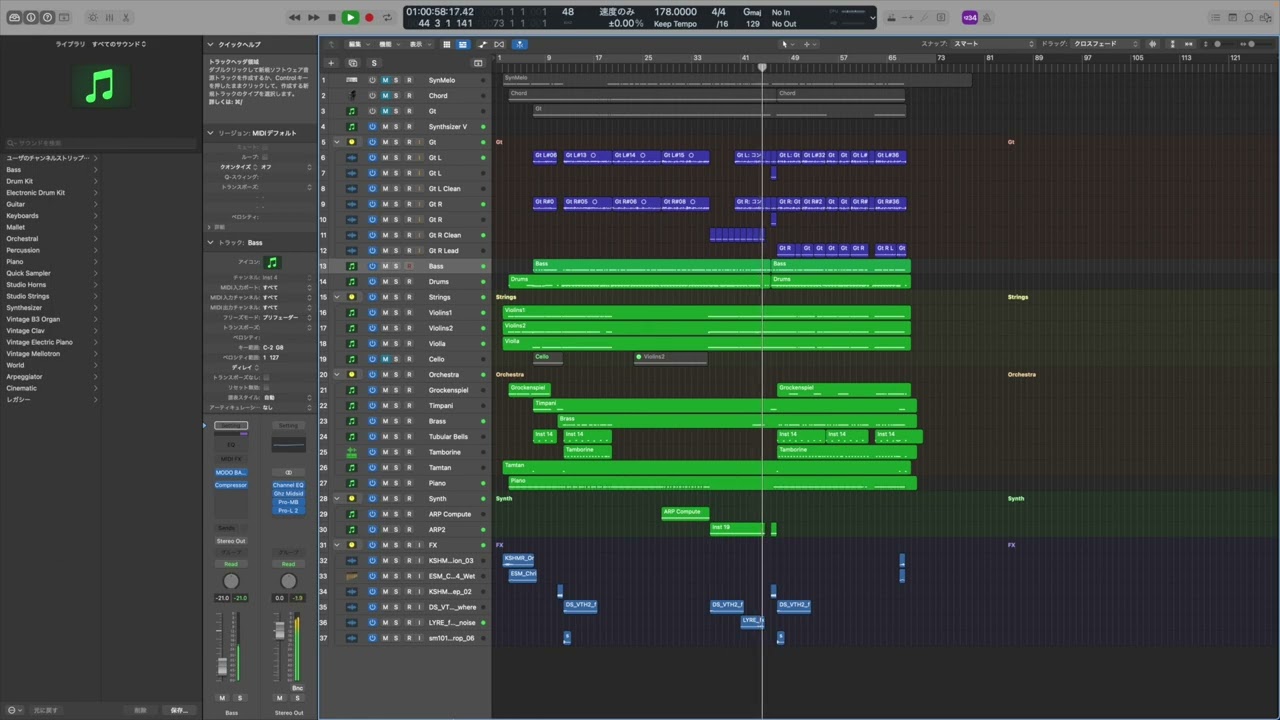Mute the Drums track
The width and height of the screenshot is (1280, 720).
(x=385, y=282)
